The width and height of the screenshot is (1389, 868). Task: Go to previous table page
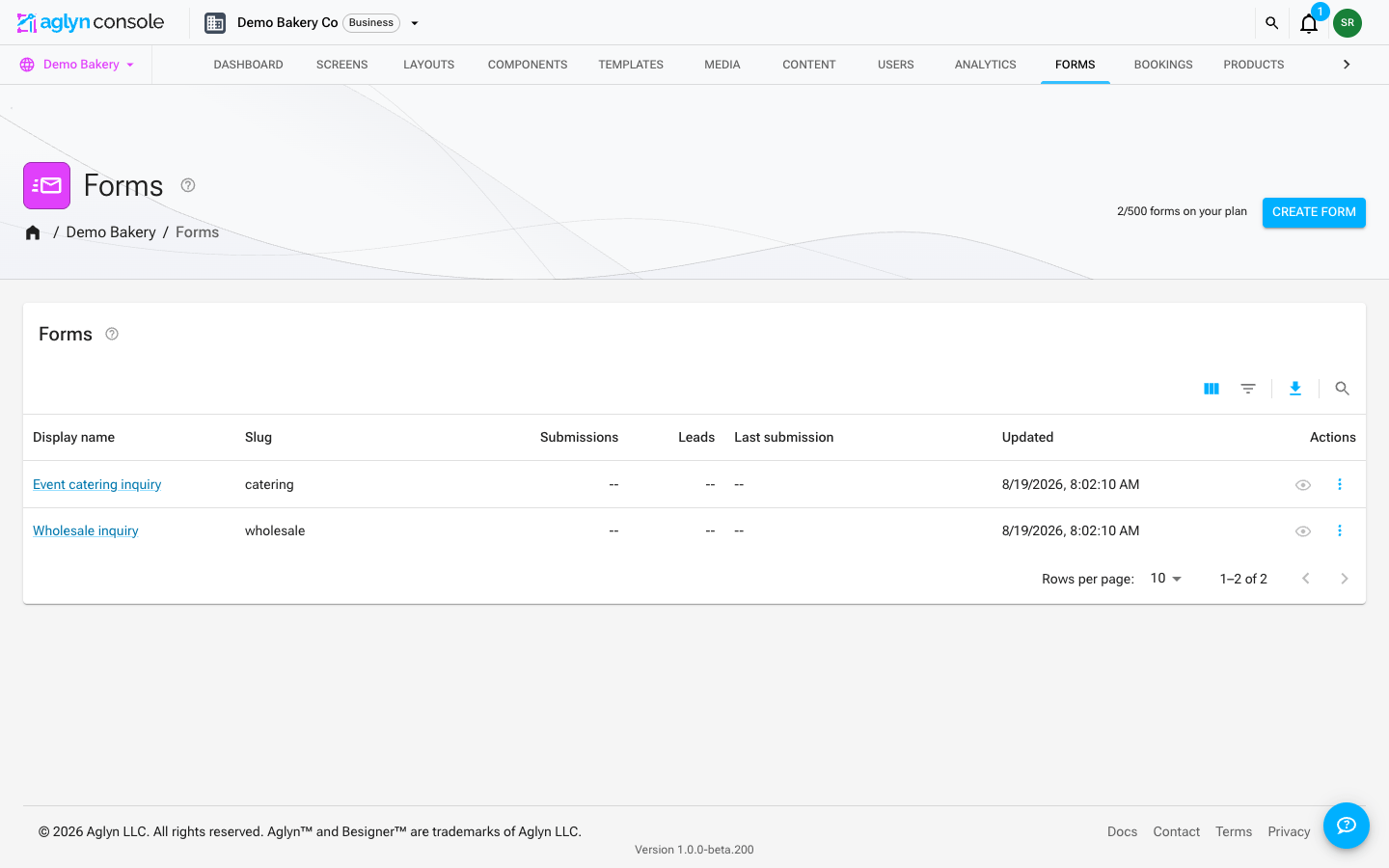1306,579
